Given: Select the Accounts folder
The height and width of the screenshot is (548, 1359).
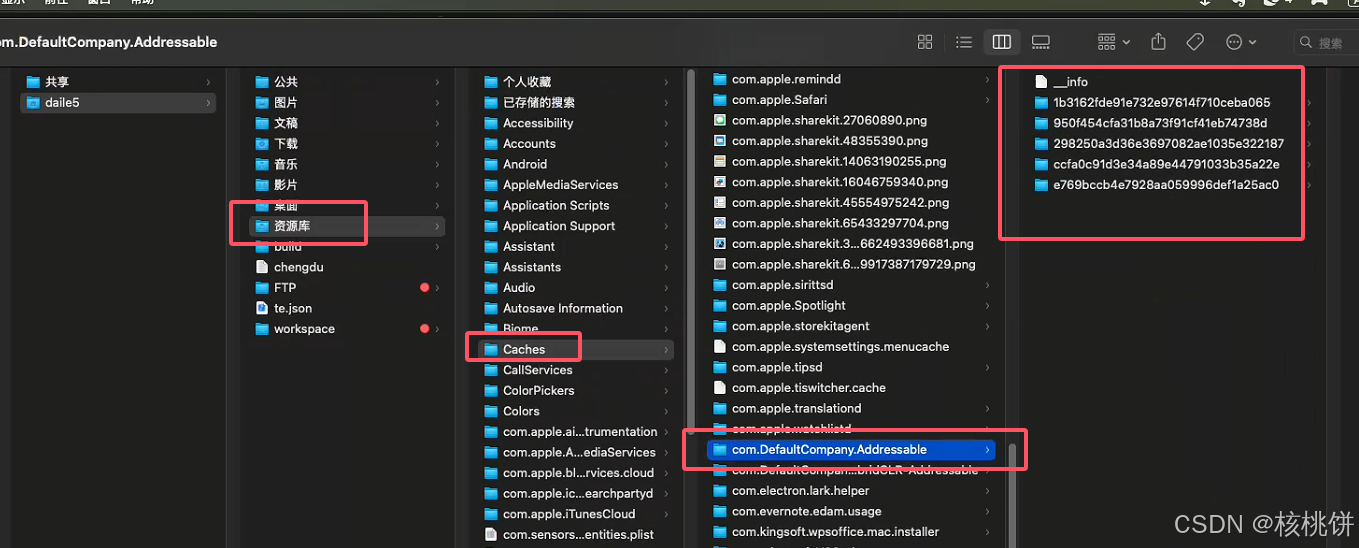Looking at the screenshot, I should click(x=575, y=144).
